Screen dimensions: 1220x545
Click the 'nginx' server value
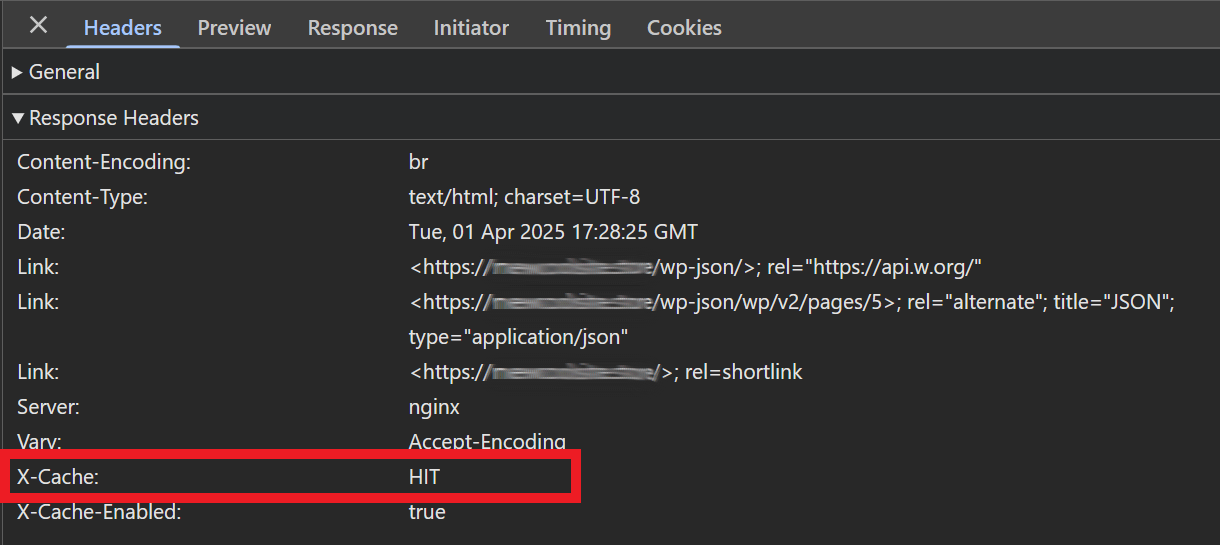(x=434, y=407)
